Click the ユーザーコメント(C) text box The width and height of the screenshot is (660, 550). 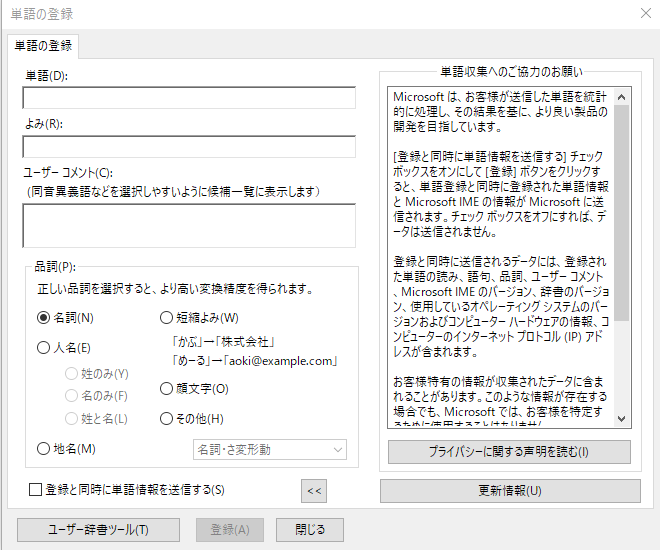pos(189,226)
